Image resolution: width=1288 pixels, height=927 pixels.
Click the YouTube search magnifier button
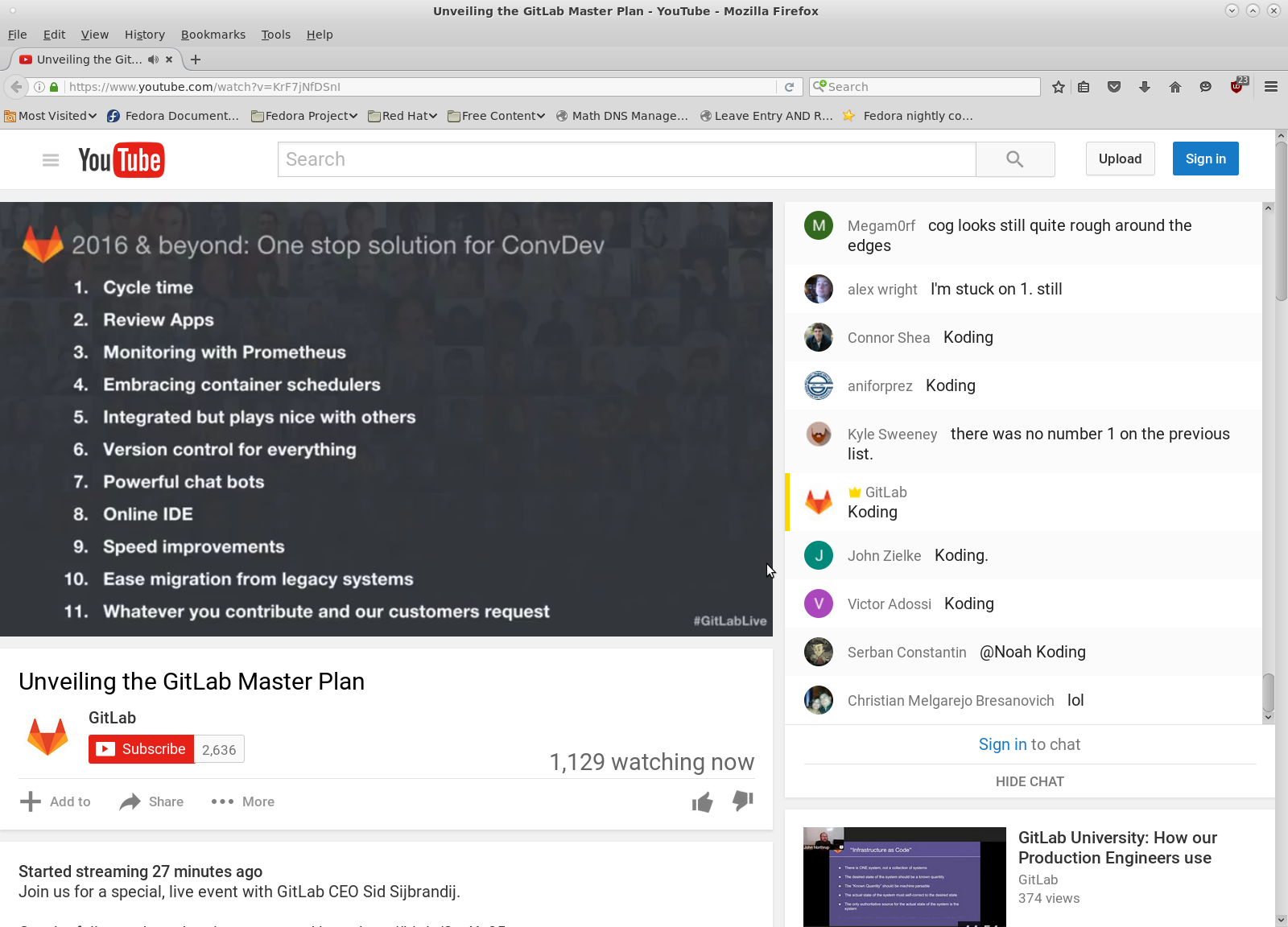coord(1015,159)
